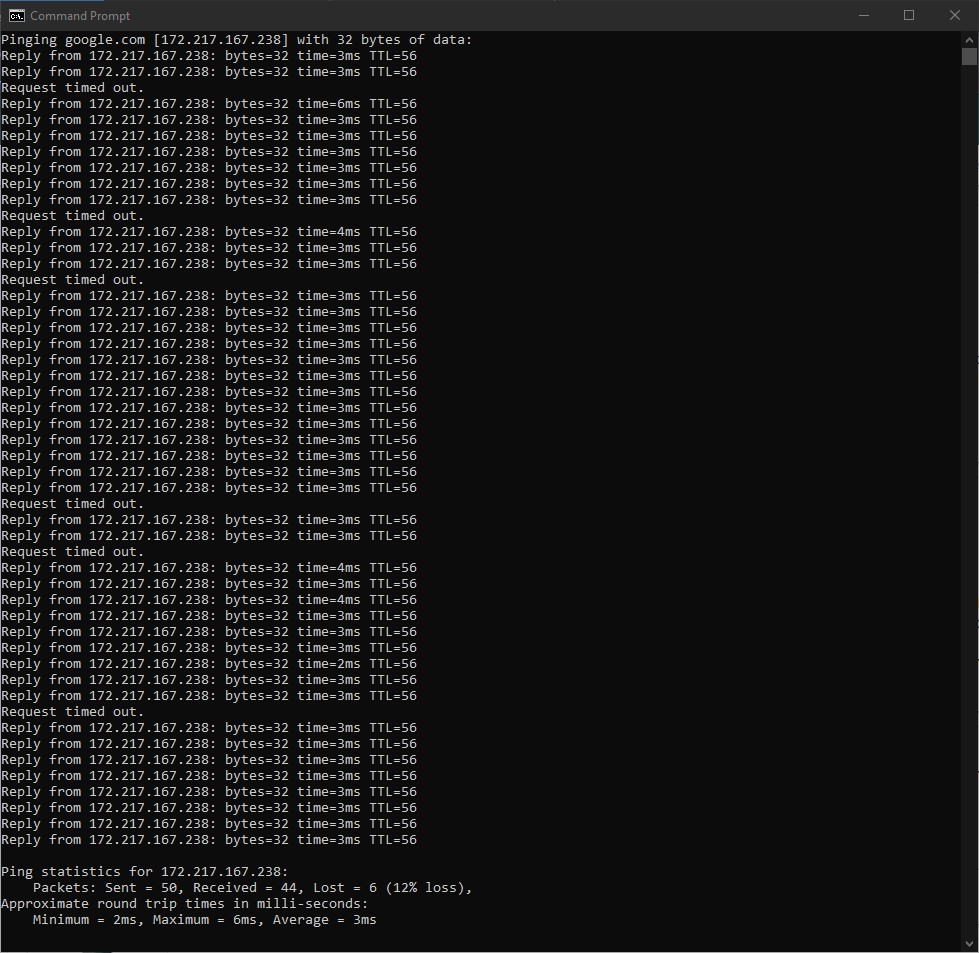Click the last 'Request timed out.' line

click(72, 712)
